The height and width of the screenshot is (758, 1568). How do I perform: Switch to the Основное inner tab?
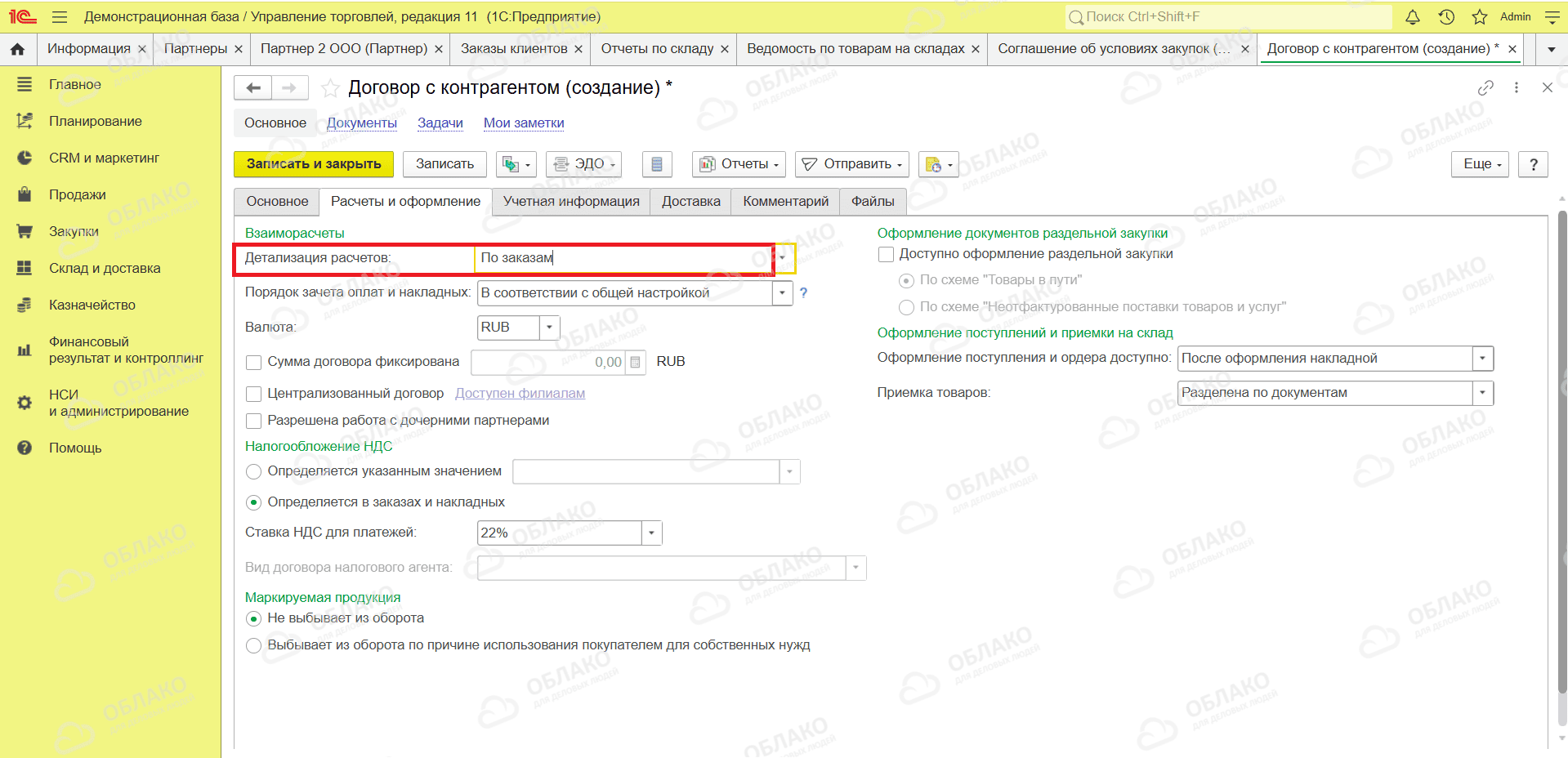tap(277, 202)
